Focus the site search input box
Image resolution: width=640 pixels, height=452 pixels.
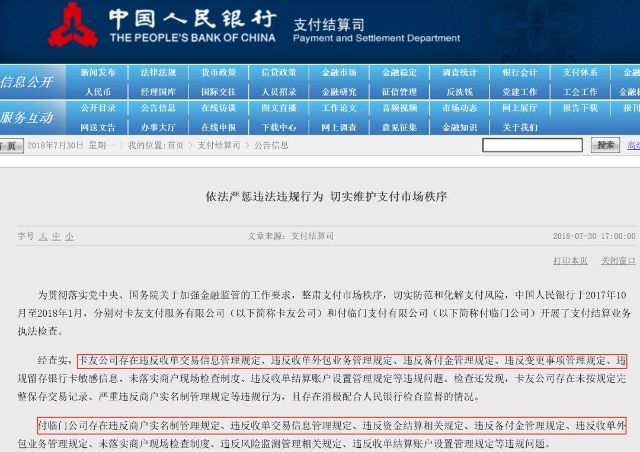(x=532, y=145)
